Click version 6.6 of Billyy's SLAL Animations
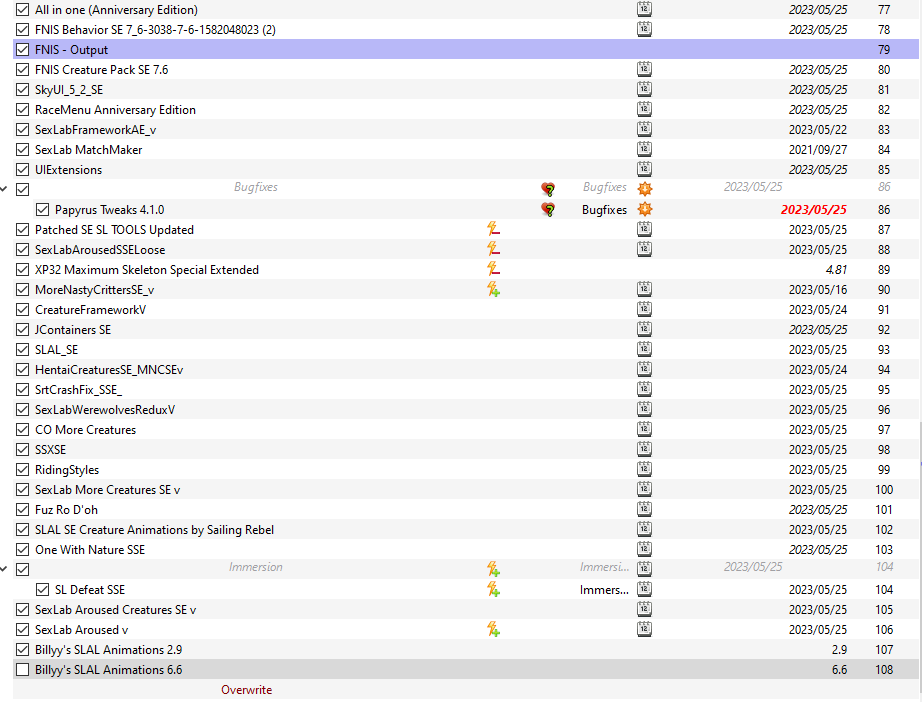 840,669
